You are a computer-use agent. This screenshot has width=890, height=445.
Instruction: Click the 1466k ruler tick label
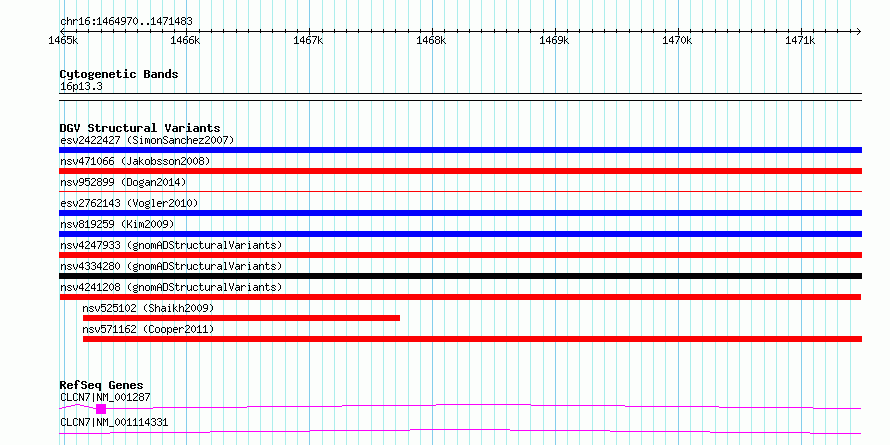(x=186, y=41)
